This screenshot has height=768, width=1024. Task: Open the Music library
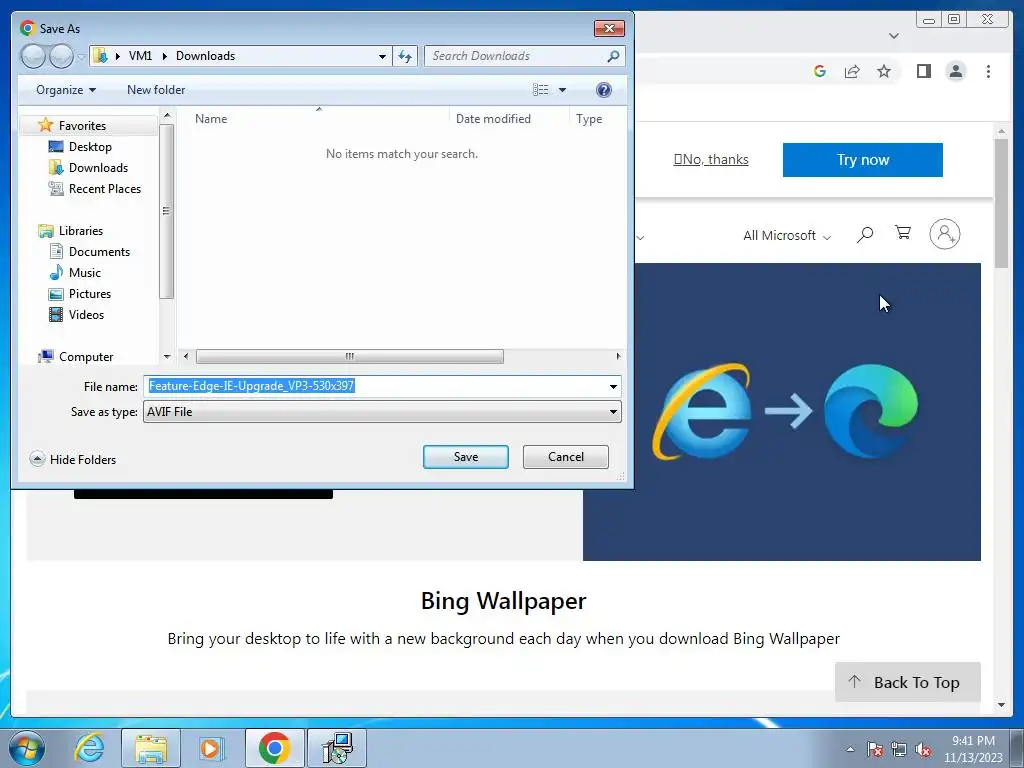[84, 272]
